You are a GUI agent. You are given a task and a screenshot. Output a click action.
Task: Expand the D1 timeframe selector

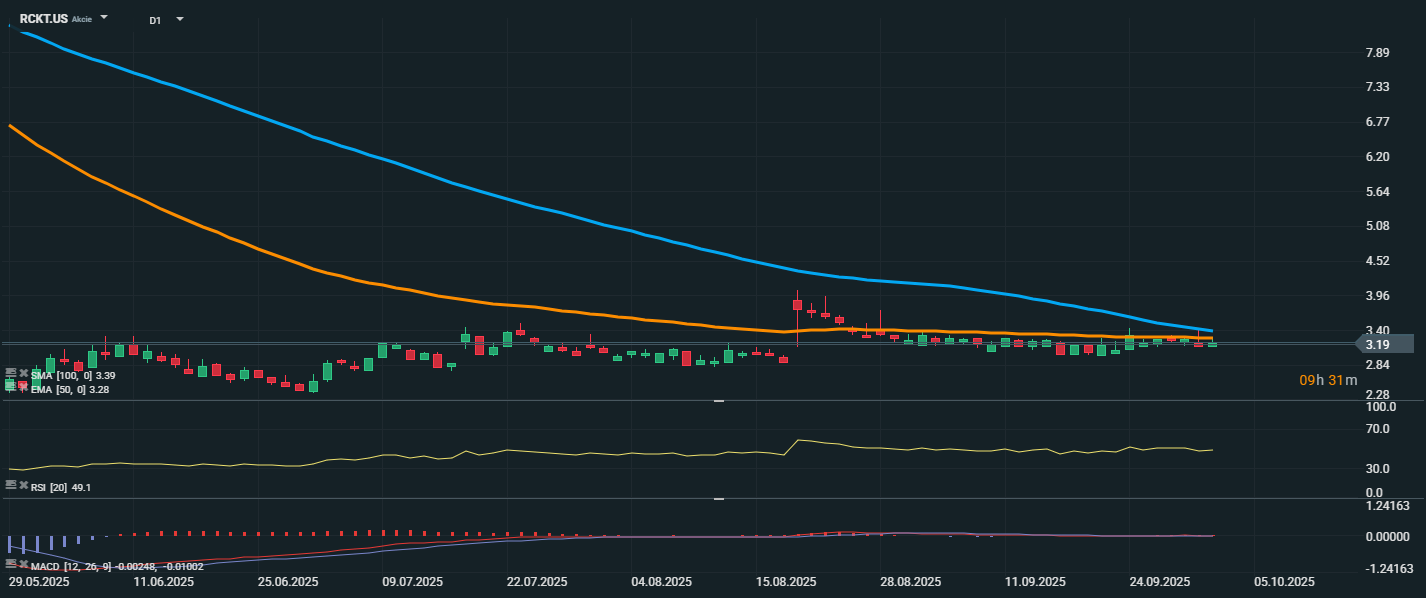[180, 19]
